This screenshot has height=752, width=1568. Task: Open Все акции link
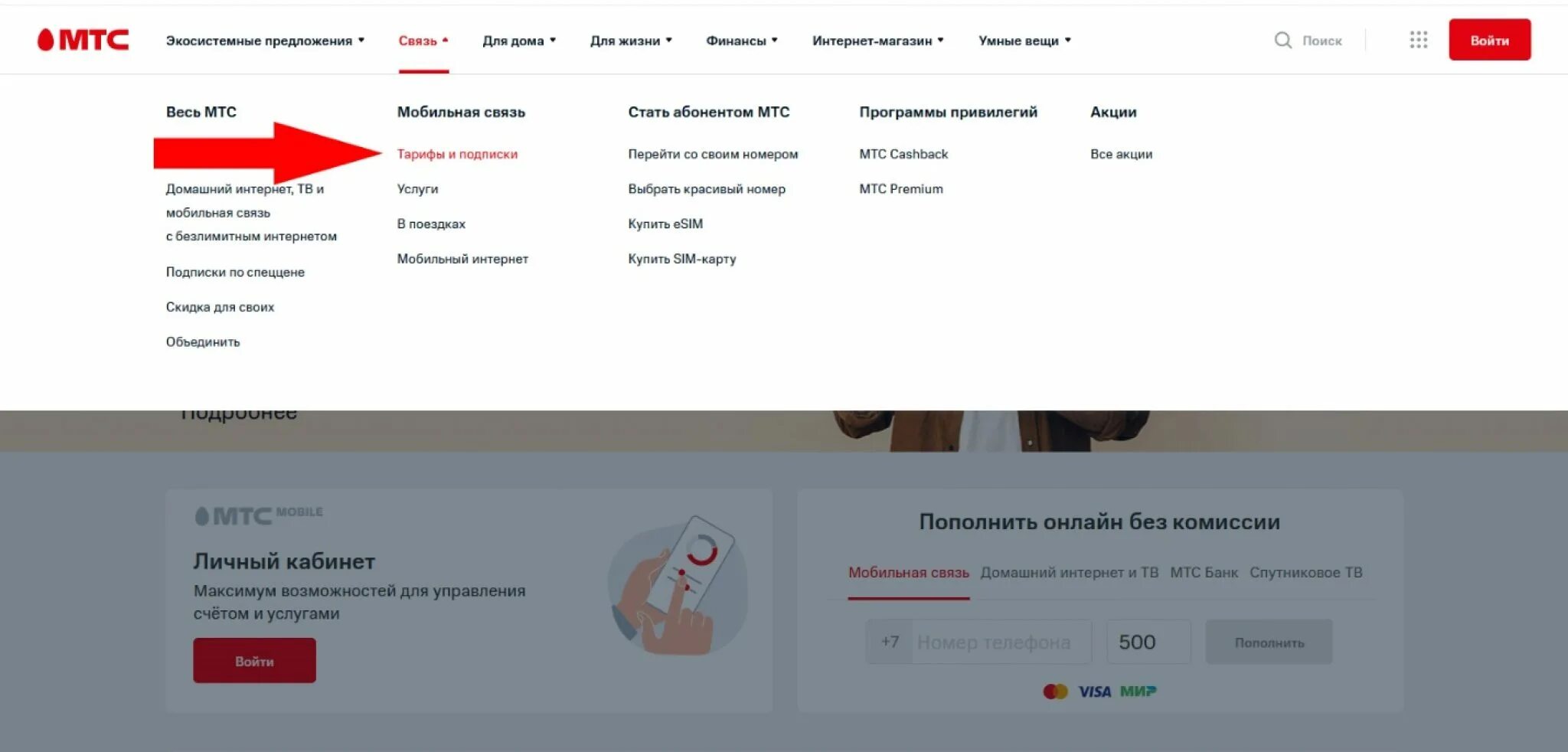point(1121,154)
